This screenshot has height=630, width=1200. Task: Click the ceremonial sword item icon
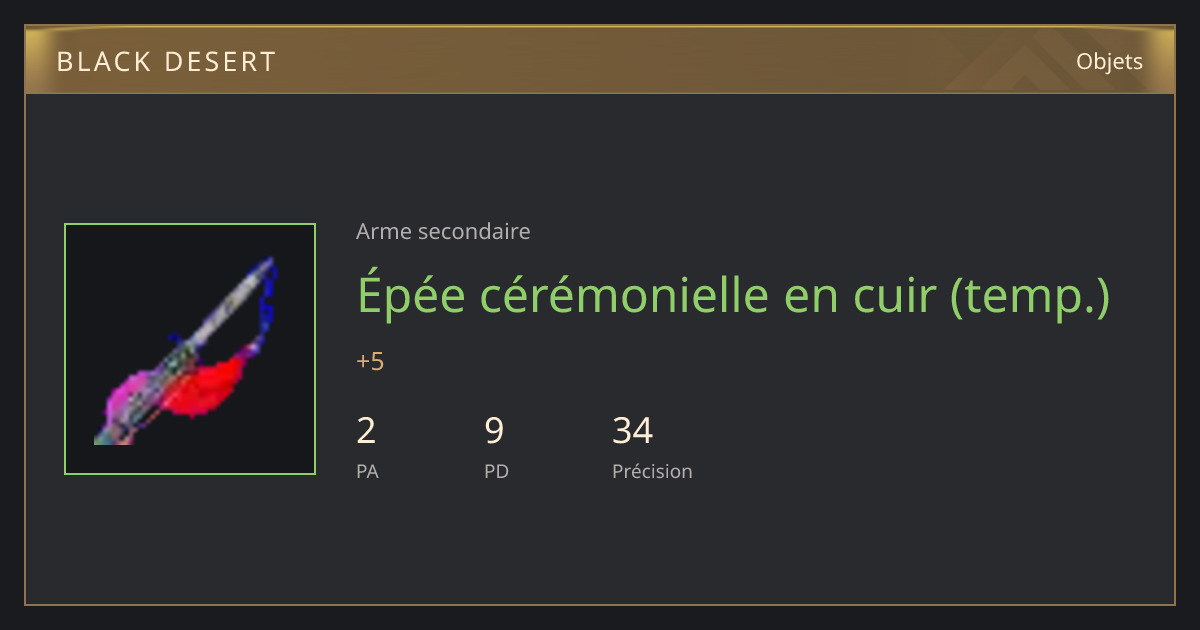coord(190,349)
